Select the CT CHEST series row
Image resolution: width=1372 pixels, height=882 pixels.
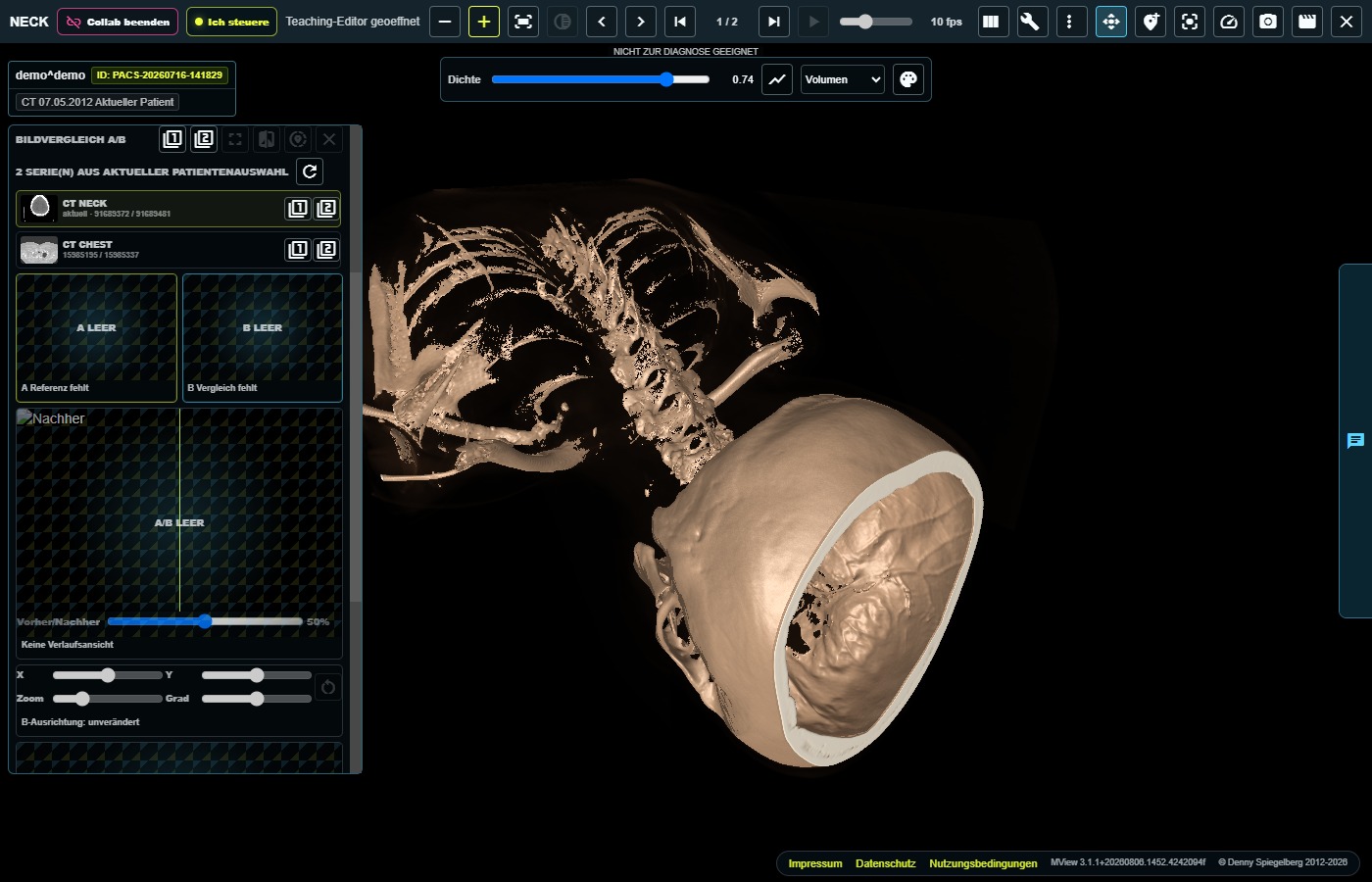point(178,249)
